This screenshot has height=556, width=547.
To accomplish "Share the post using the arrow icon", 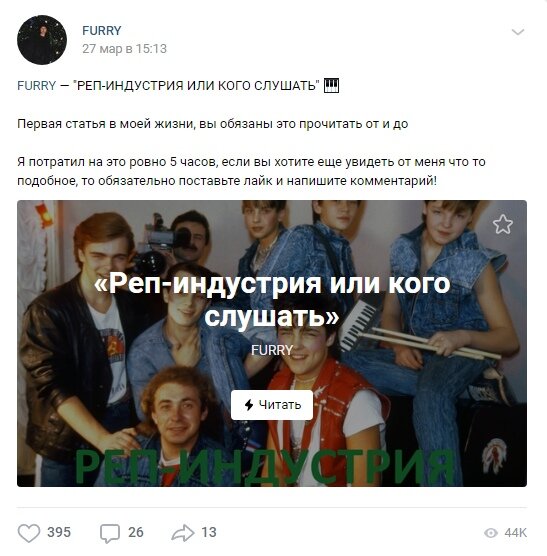I will [x=183, y=533].
